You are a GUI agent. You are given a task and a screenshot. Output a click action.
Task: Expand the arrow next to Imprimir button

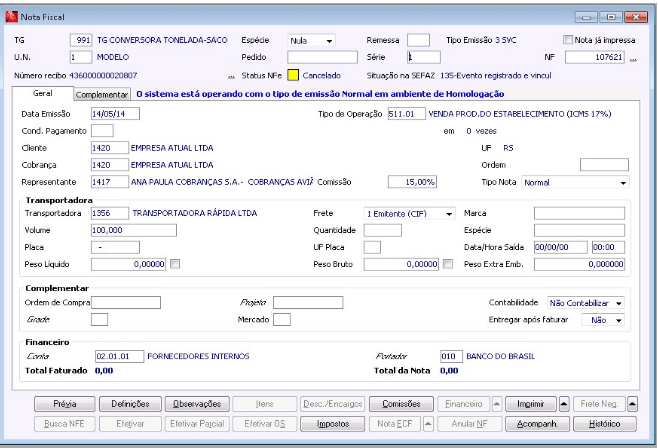coord(564,404)
